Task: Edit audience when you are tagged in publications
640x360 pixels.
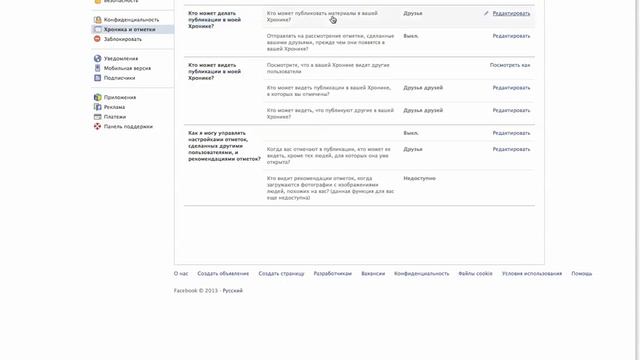Action: 511,149
